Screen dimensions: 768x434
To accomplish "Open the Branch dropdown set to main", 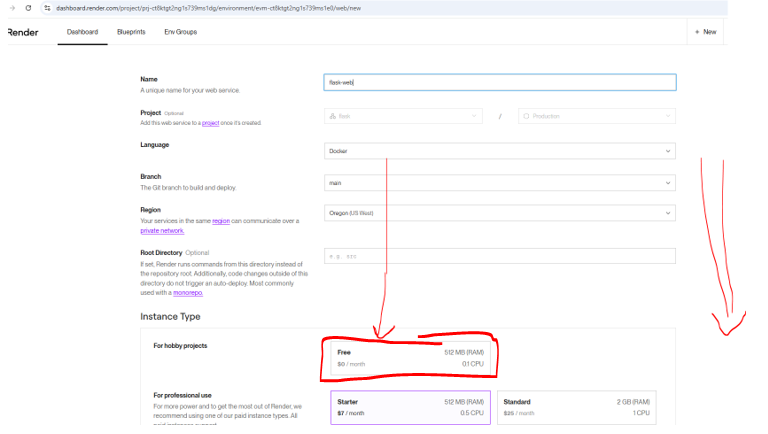I will click(500, 183).
